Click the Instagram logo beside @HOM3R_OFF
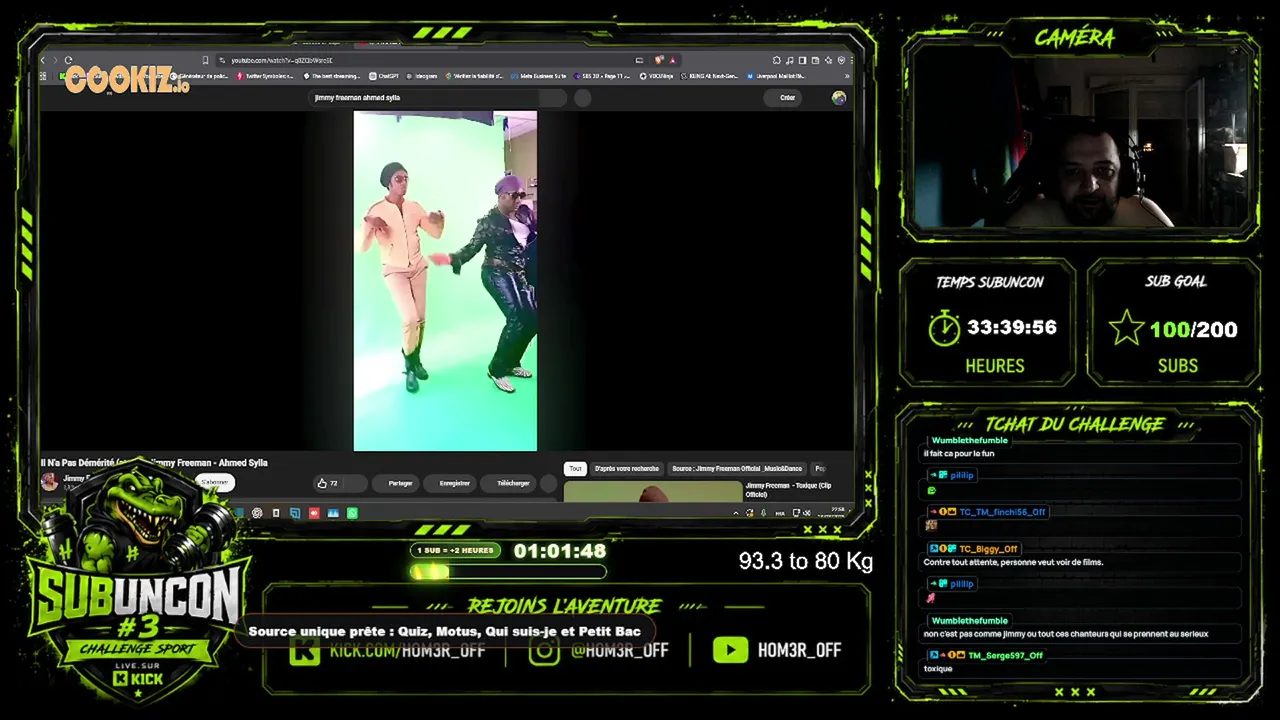Viewport: 1280px width, 720px height. click(544, 650)
